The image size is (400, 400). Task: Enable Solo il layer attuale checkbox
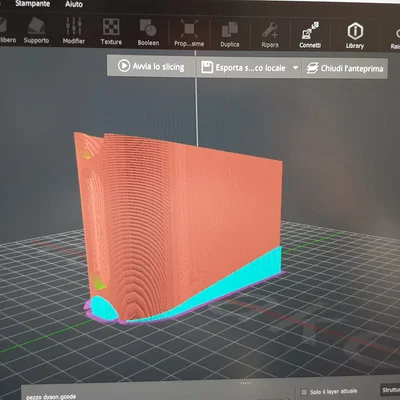click(304, 392)
